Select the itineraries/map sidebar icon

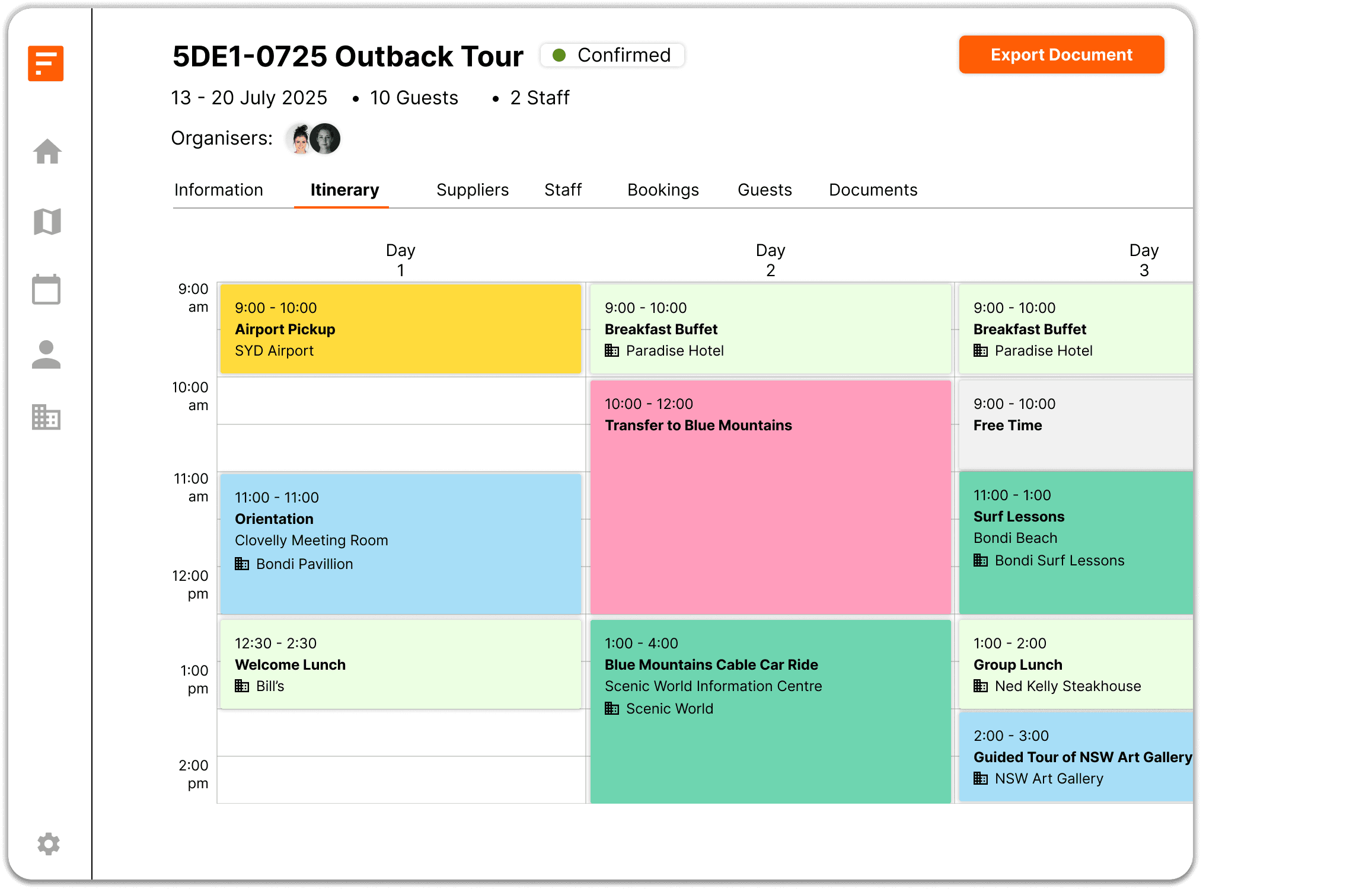pos(47,221)
